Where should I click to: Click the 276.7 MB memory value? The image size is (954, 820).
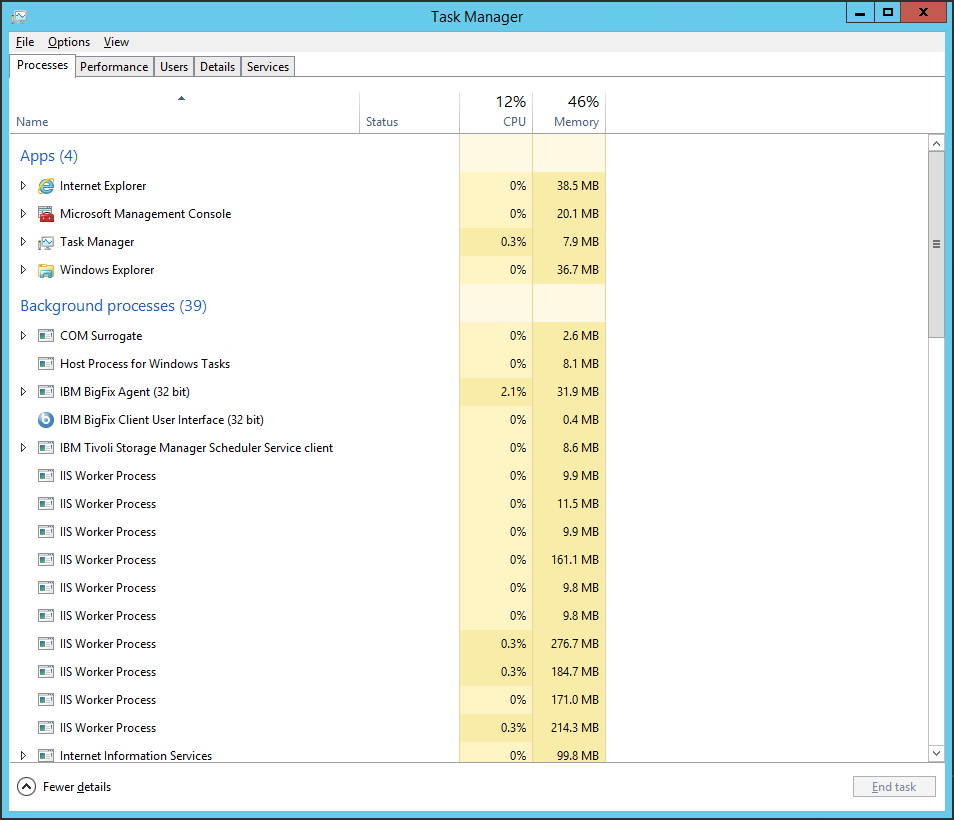point(575,644)
